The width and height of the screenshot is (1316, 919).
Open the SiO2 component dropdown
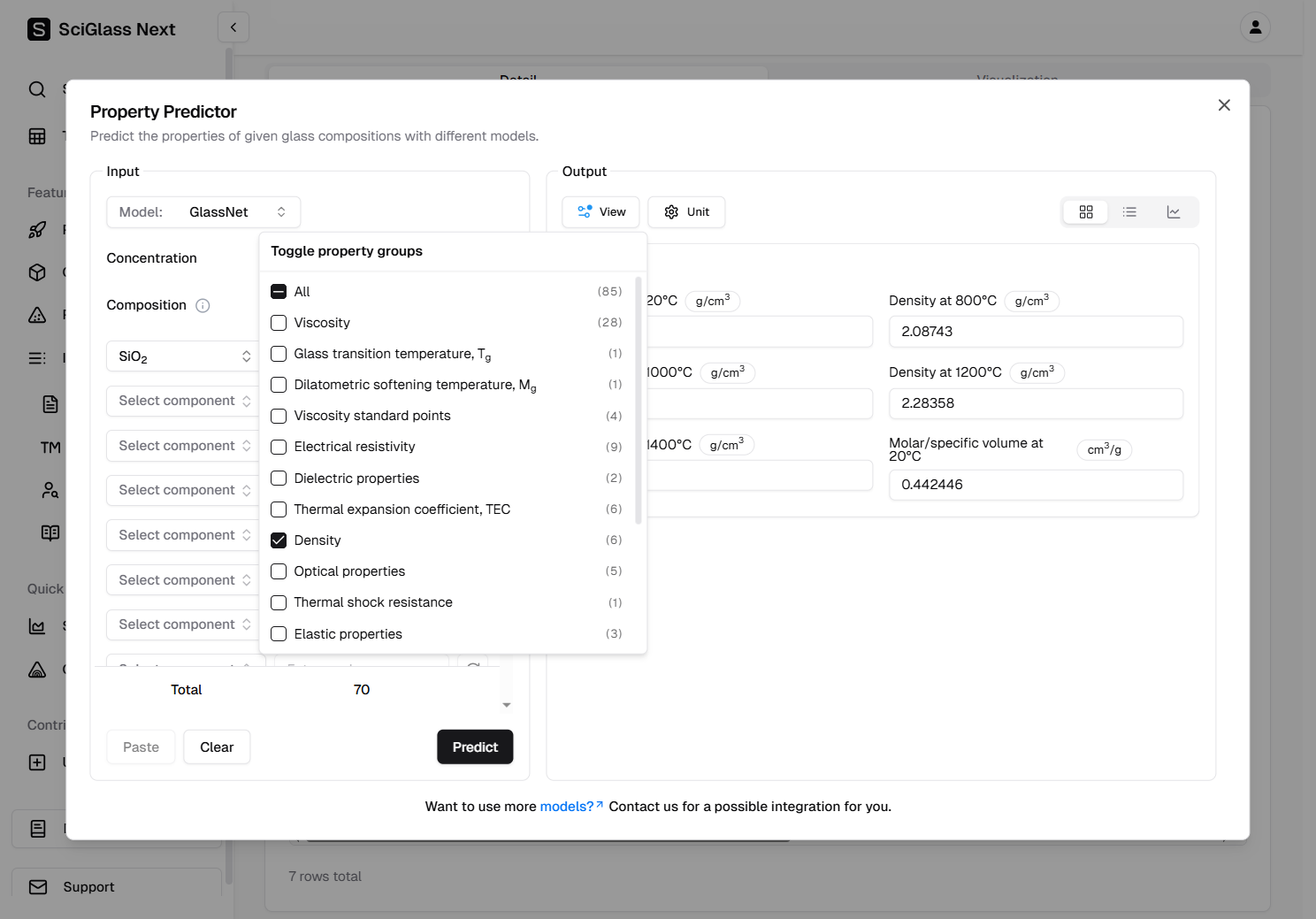pos(183,356)
